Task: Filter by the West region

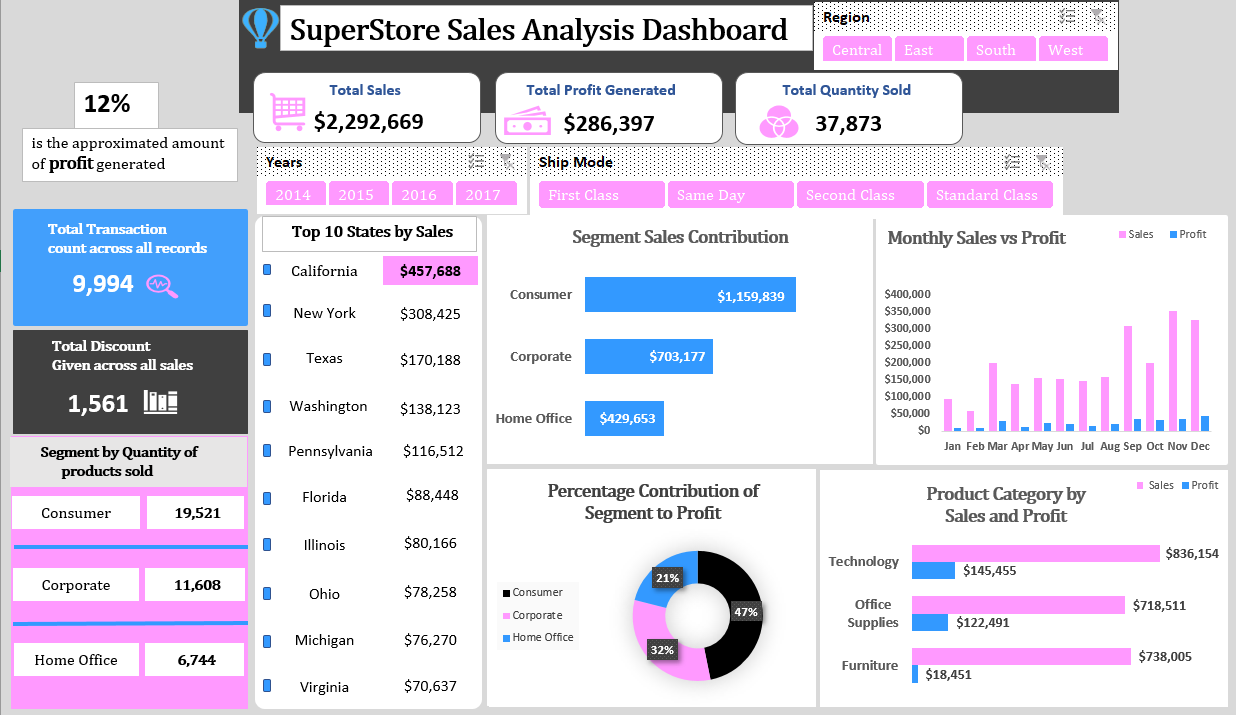Action: (1072, 50)
